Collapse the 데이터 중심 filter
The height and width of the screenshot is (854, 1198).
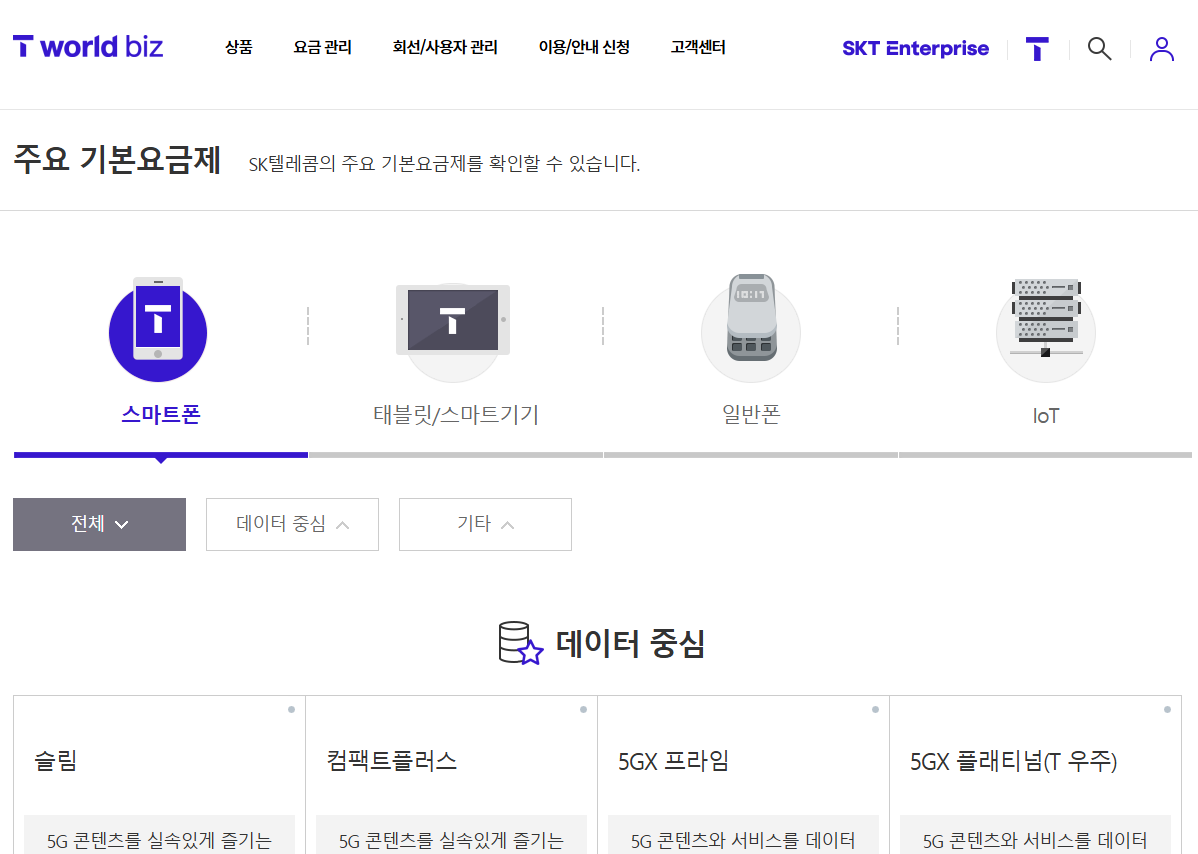(x=293, y=524)
